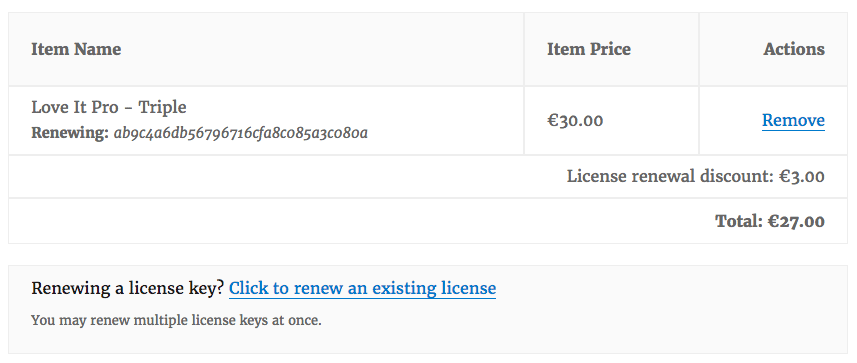This screenshot has width=857, height=363.
Task: Click the Actions column header
Action: coord(794,49)
